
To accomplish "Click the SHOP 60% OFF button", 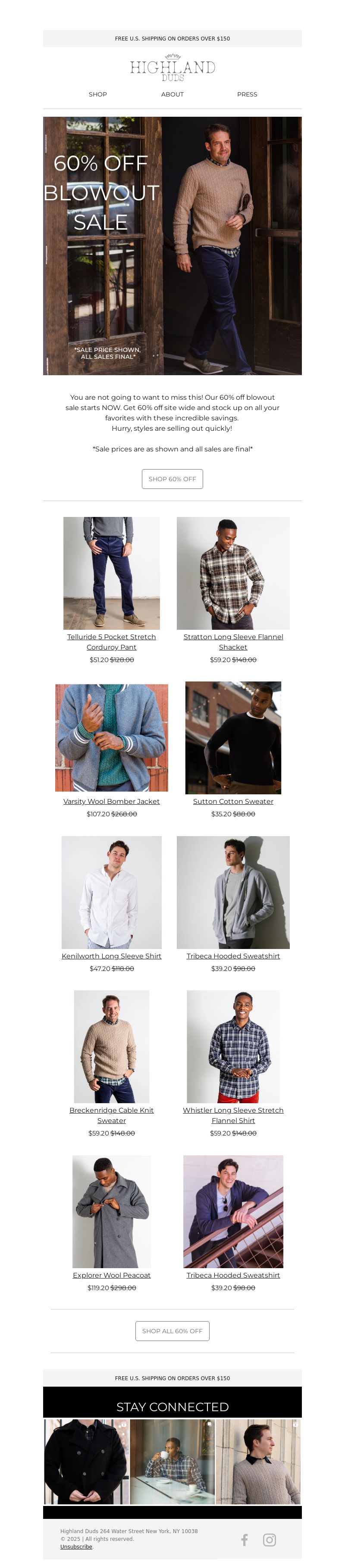I will point(172,479).
